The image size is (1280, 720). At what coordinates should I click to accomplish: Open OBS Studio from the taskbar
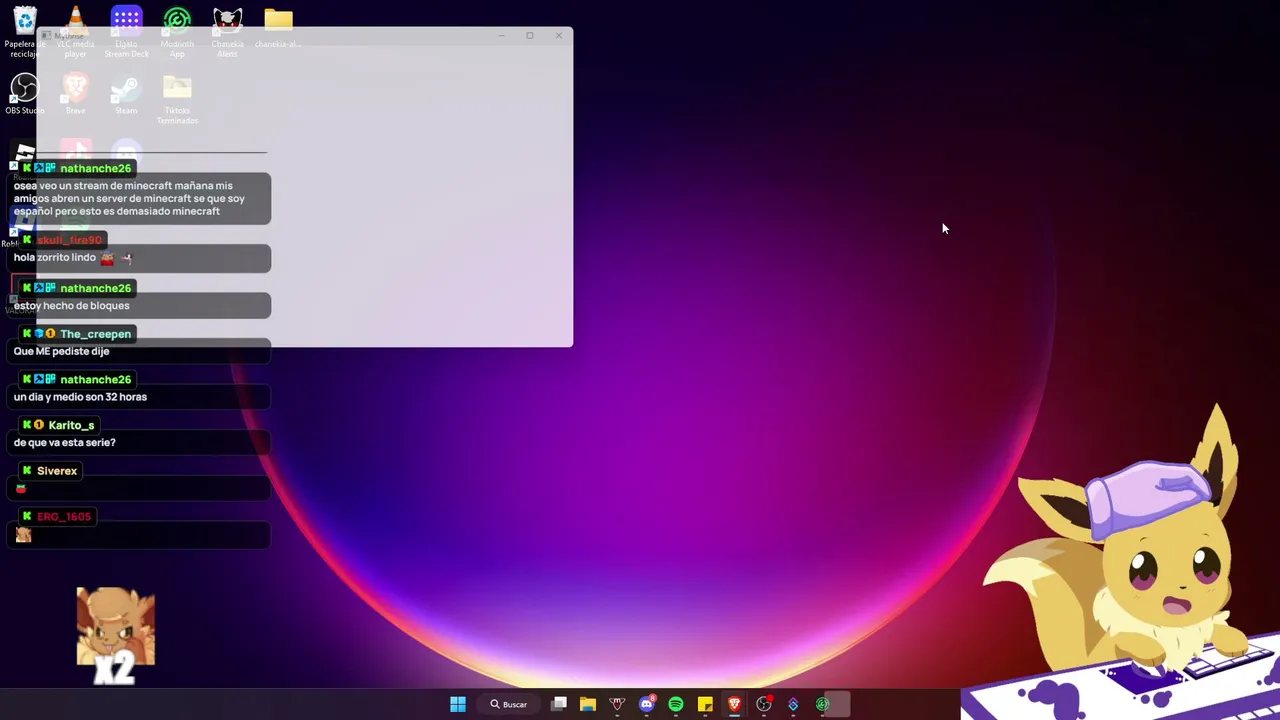[x=764, y=704]
